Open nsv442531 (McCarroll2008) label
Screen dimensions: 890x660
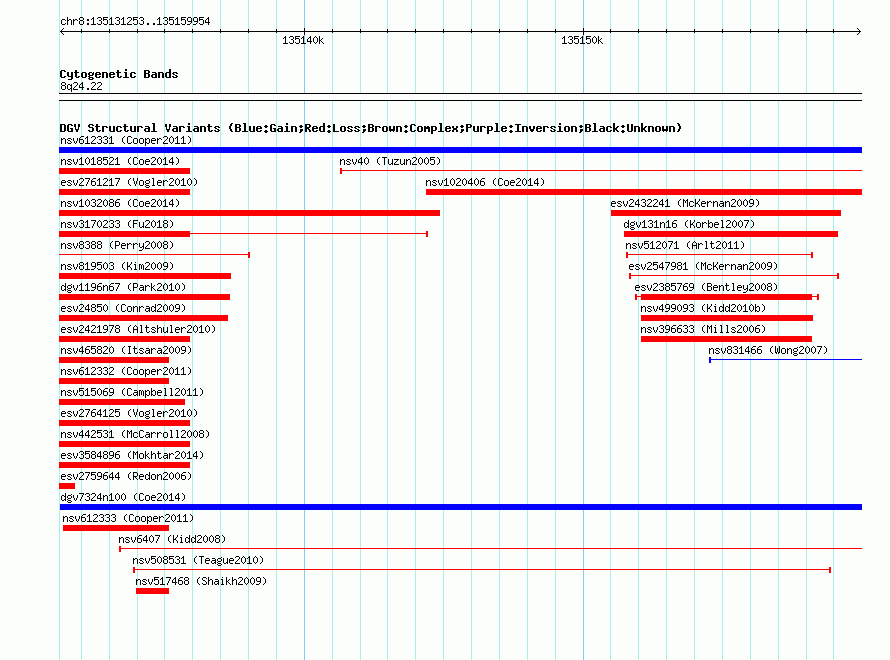point(135,434)
